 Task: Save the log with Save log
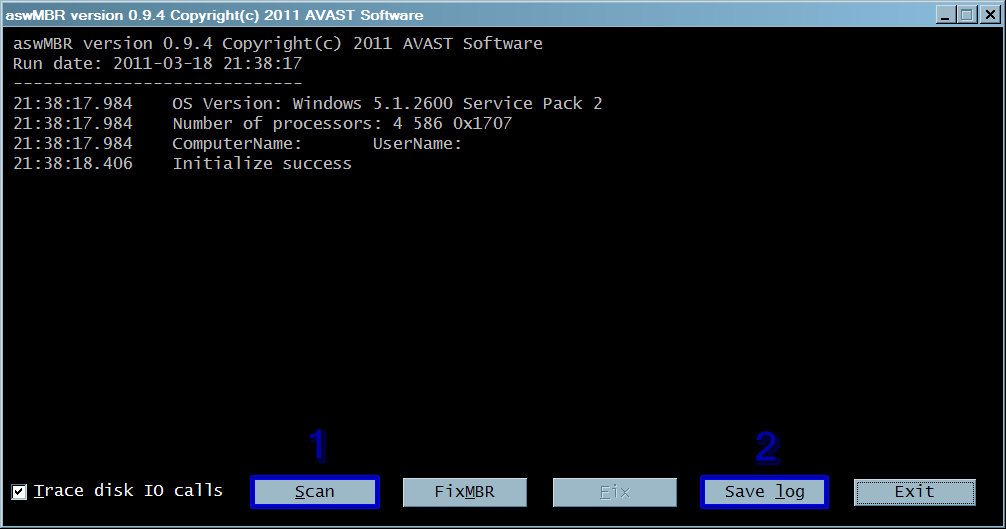click(764, 492)
